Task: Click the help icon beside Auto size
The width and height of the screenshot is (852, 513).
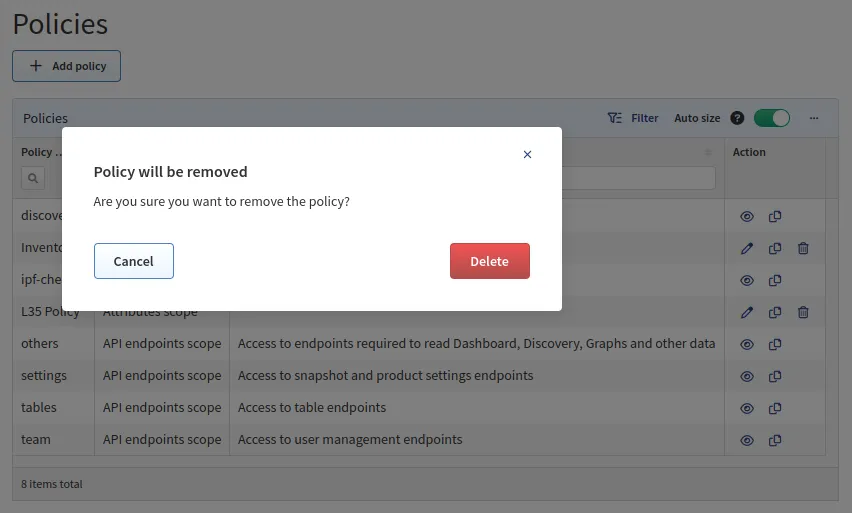Action: pos(737,118)
